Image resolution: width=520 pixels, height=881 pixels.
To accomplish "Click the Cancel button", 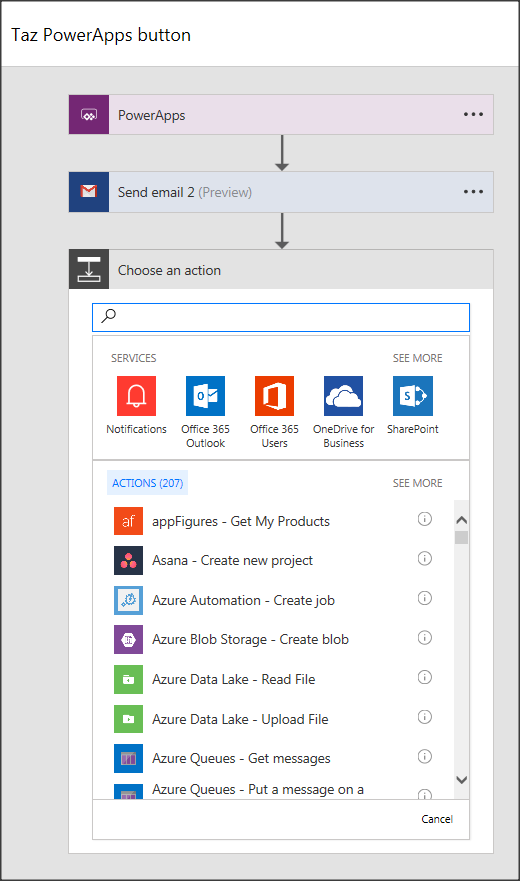I will coord(437,819).
